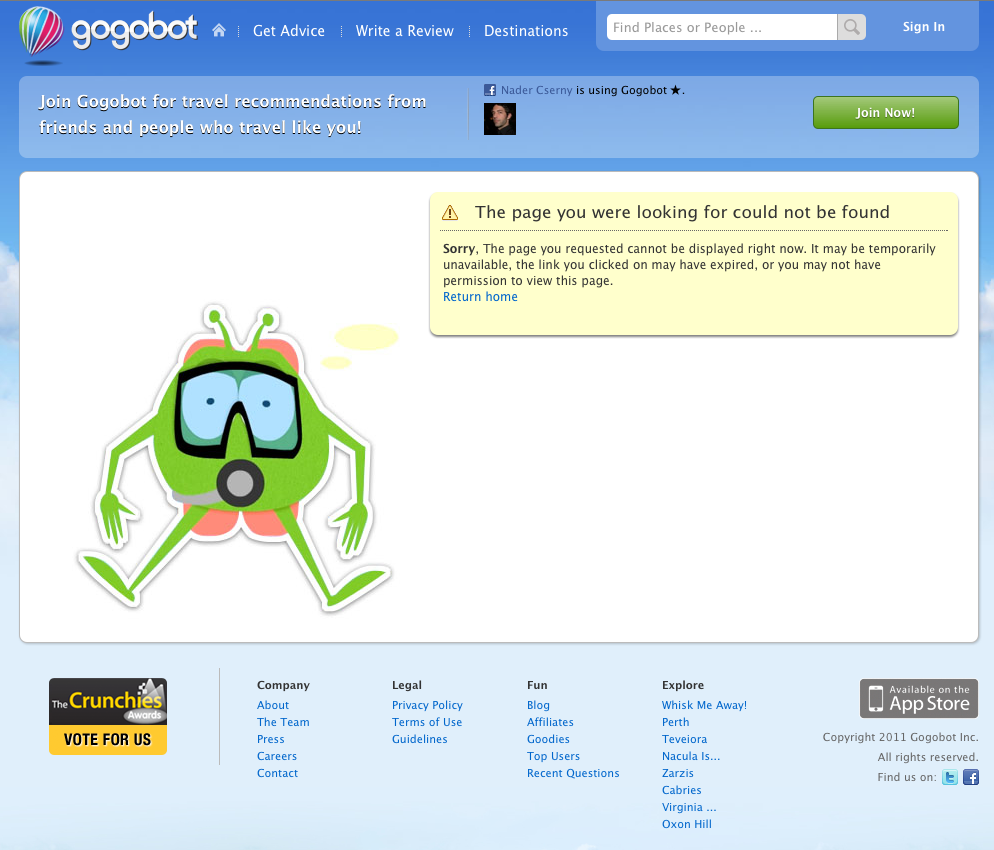Click the gogobot wordmark text

(134, 30)
